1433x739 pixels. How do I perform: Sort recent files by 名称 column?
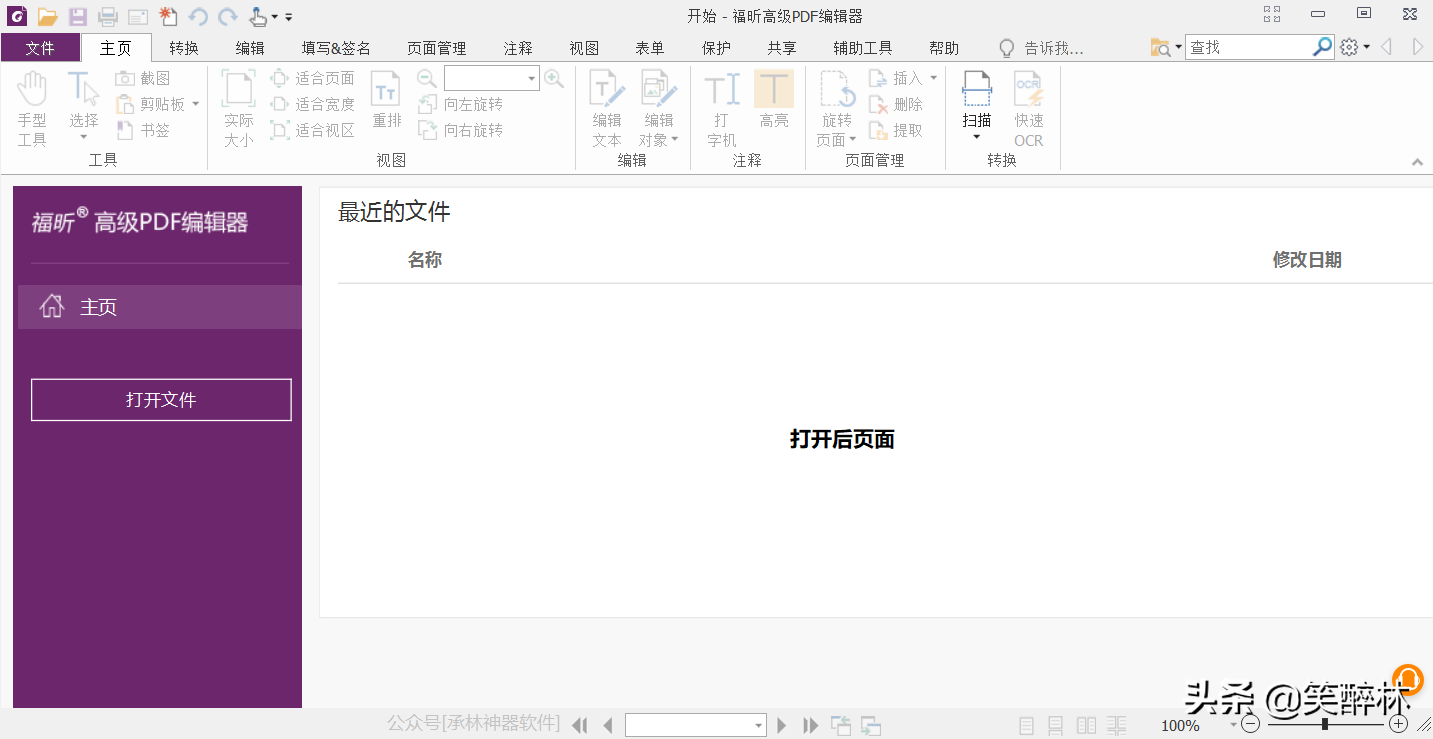[425, 260]
